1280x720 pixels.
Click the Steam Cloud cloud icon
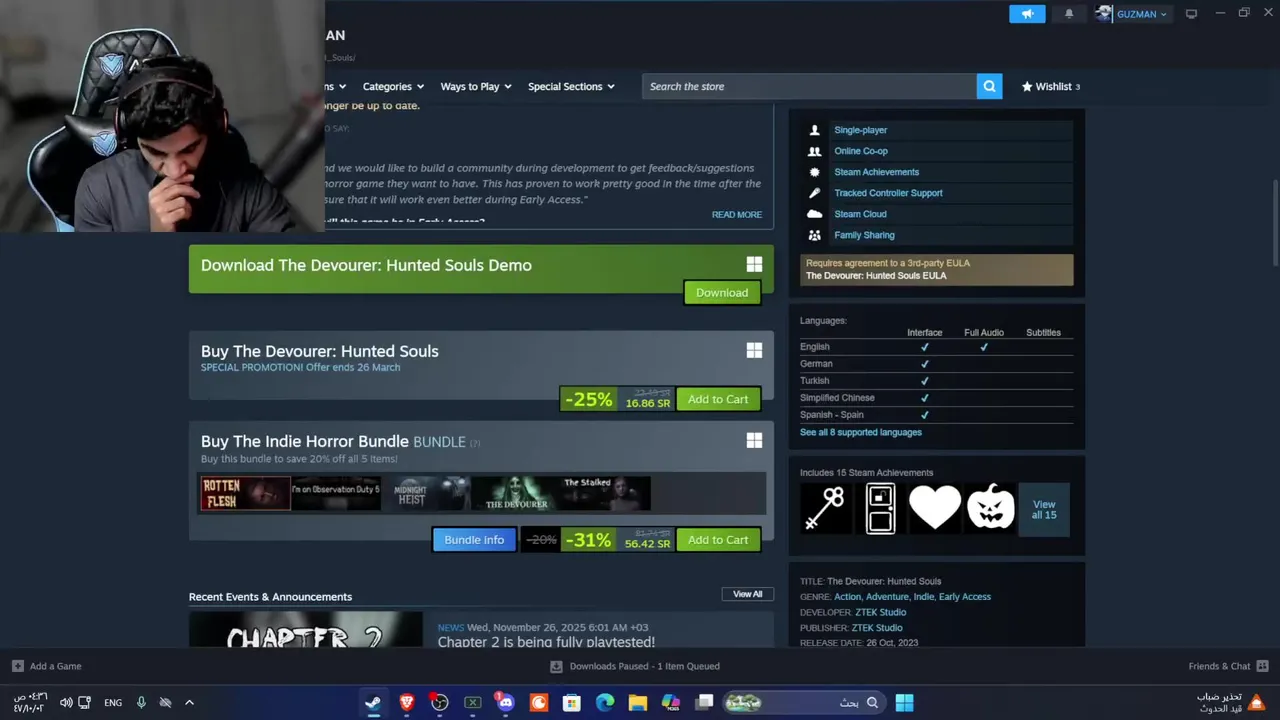pyautogui.click(x=814, y=214)
